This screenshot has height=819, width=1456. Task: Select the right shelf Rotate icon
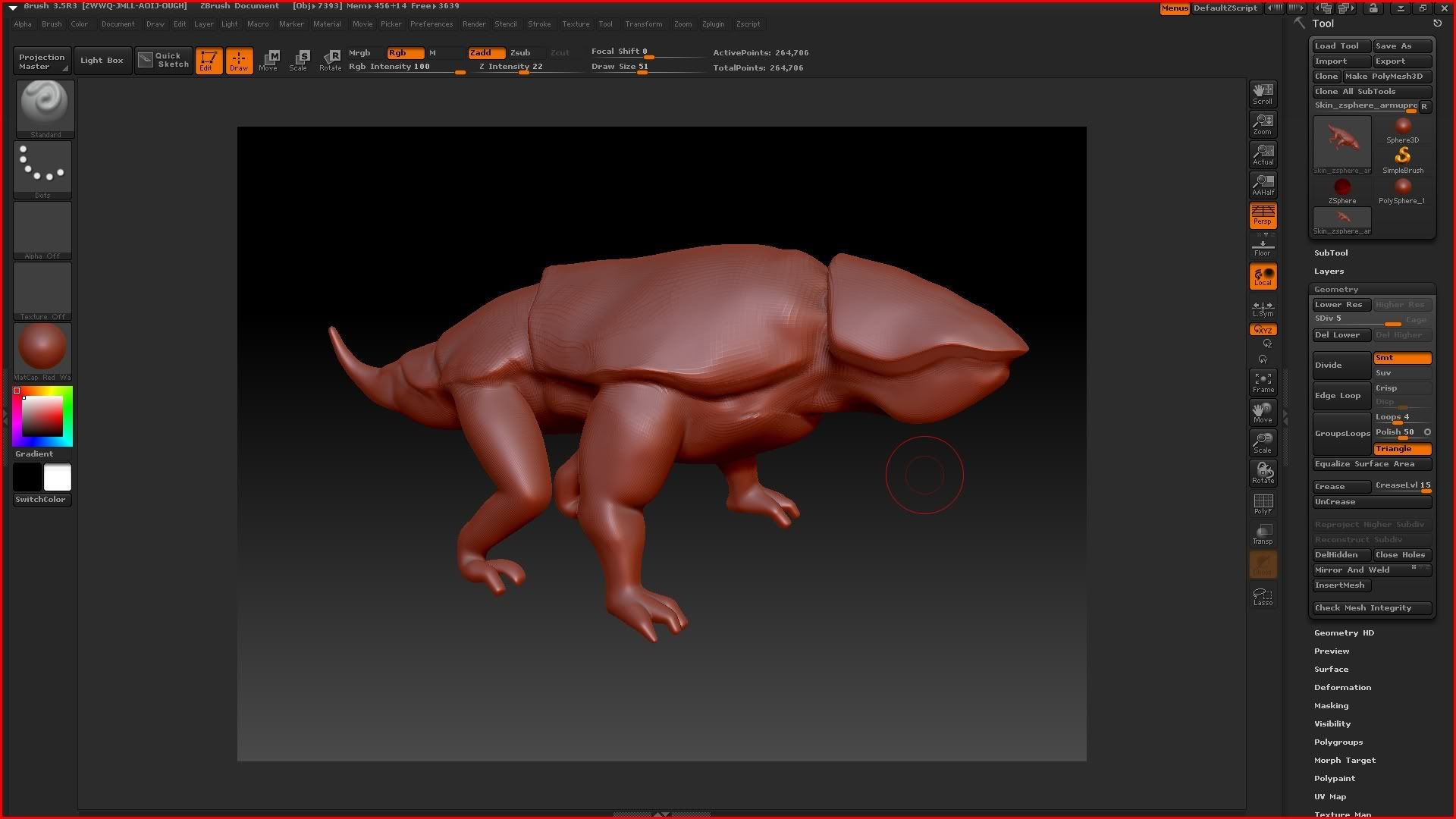point(1263,473)
